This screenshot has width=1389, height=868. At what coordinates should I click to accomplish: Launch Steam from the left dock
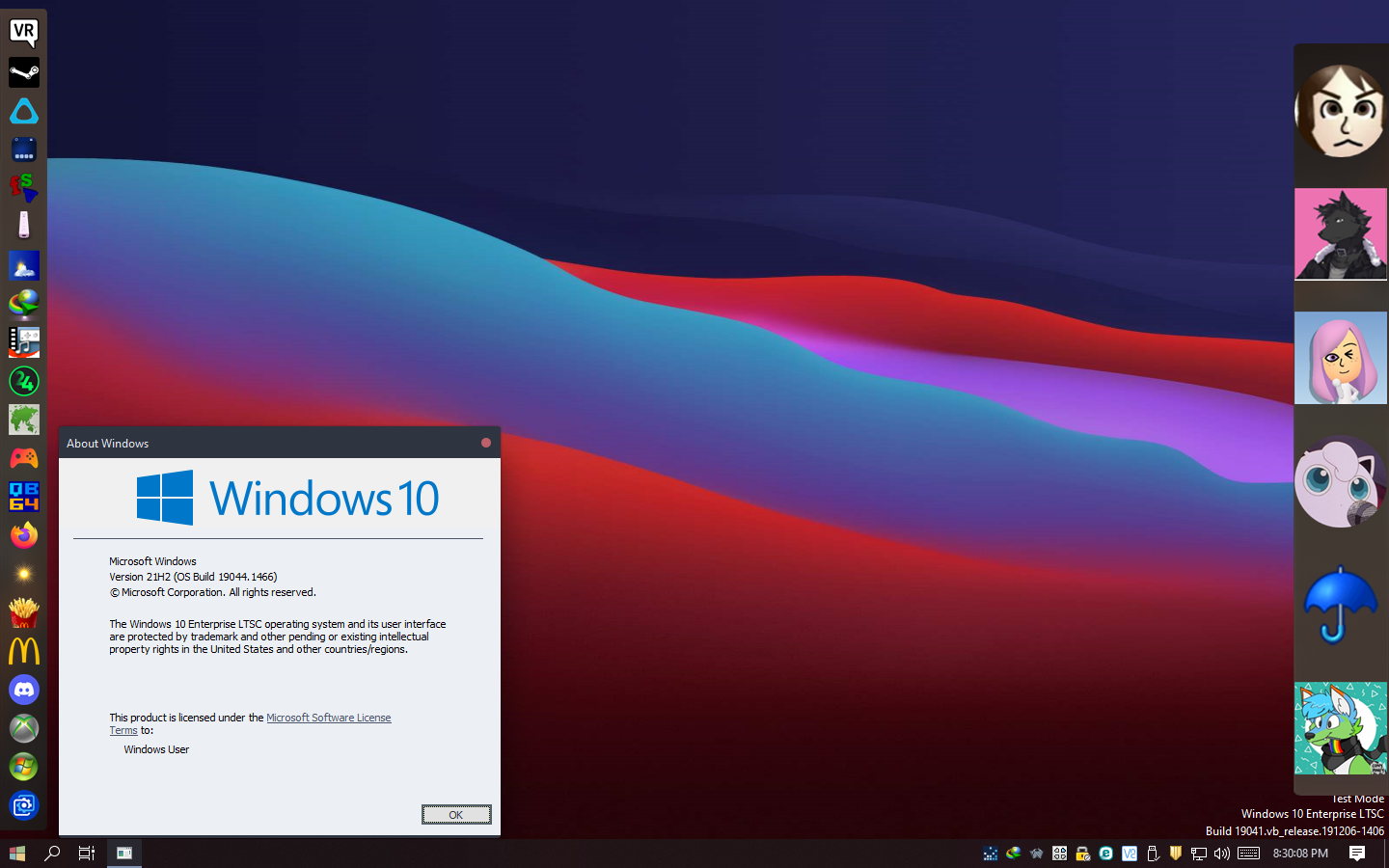(x=24, y=72)
